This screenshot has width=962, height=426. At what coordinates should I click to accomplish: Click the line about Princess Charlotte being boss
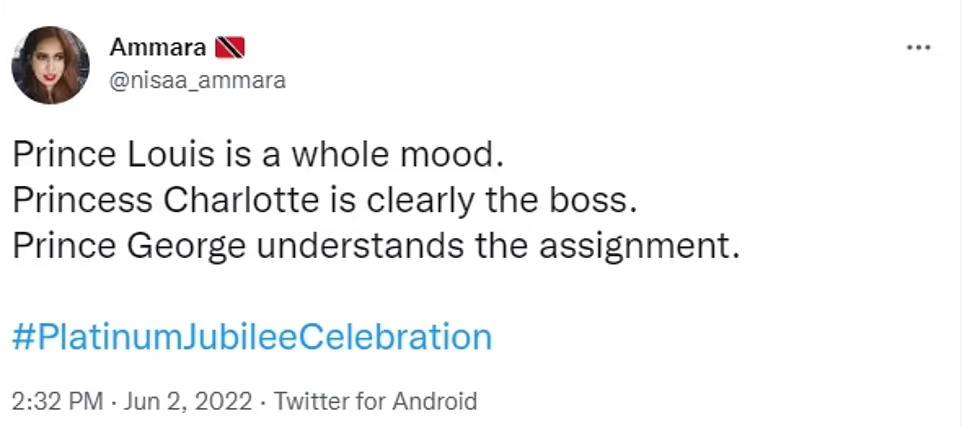pos(324,200)
